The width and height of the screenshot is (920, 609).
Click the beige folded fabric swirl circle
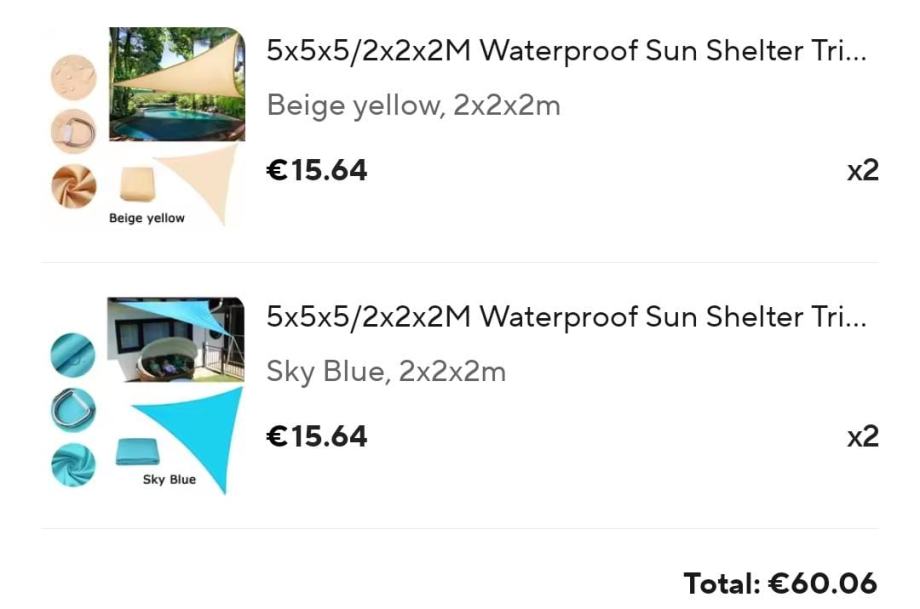click(x=73, y=186)
